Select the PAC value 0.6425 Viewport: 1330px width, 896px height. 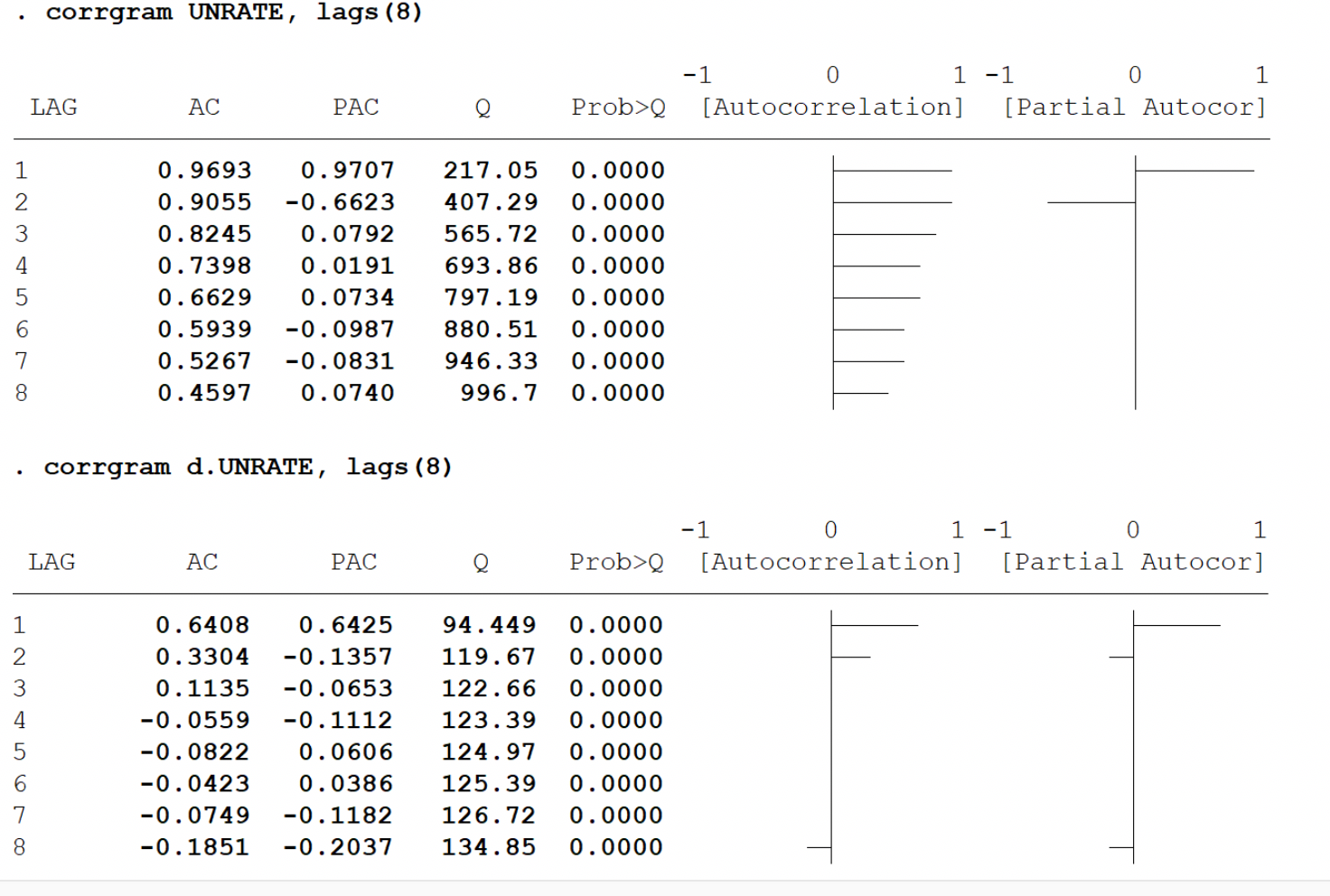346,625
